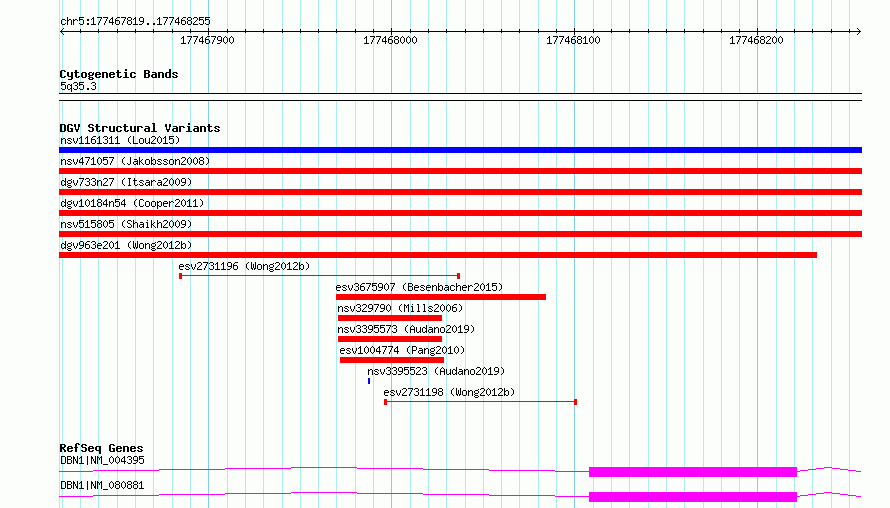Click magenta exon block of DBN1|NM_080881
The width and height of the screenshot is (890, 508).
pos(692,497)
